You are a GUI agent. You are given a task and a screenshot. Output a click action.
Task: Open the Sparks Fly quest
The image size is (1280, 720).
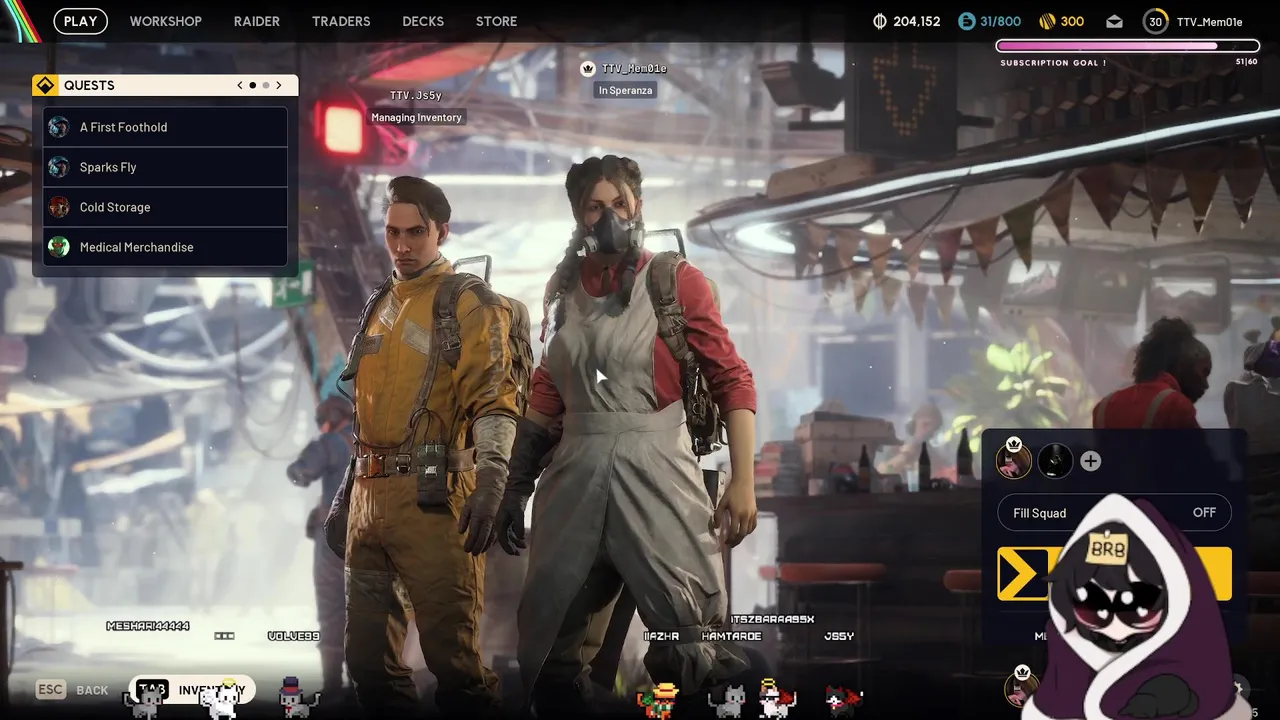click(x=166, y=167)
